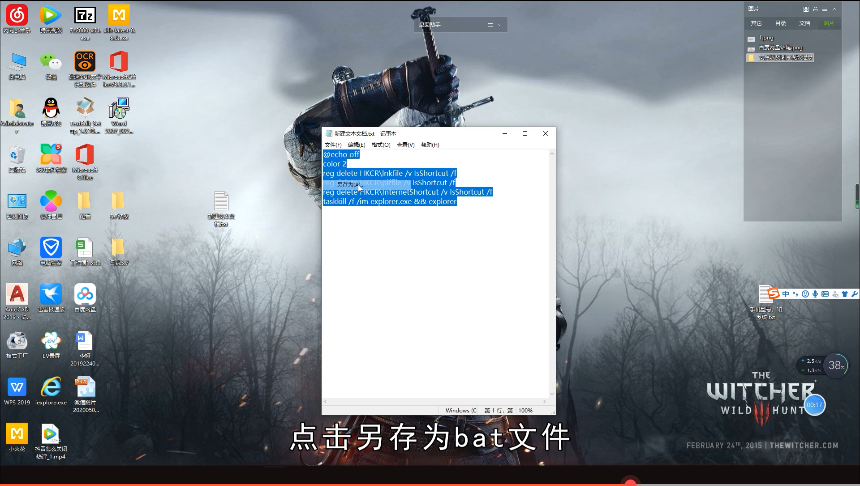This screenshot has height=486, width=860.
Task: Switch to the second tab of desktop organizer
Action: tap(780, 24)
